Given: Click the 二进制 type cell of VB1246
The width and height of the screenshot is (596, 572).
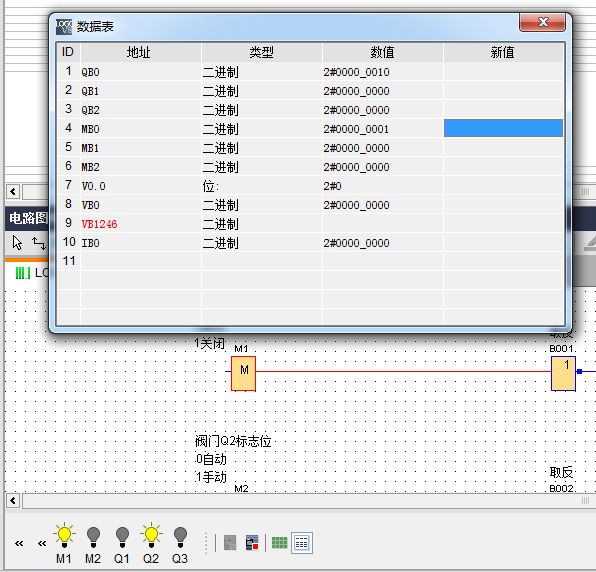Looking at the screenshot, I should coord(262,223).
